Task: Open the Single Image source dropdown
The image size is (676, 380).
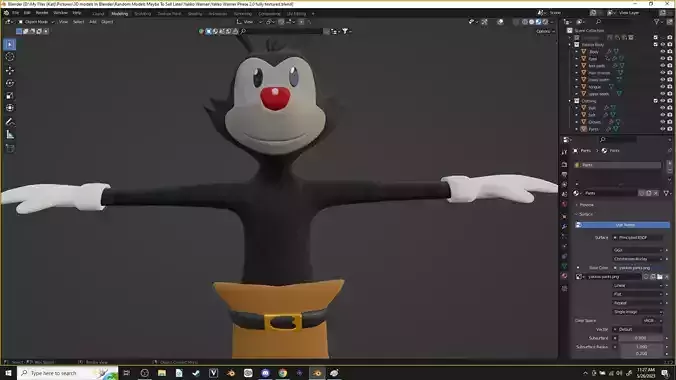Action: (638, 312)
